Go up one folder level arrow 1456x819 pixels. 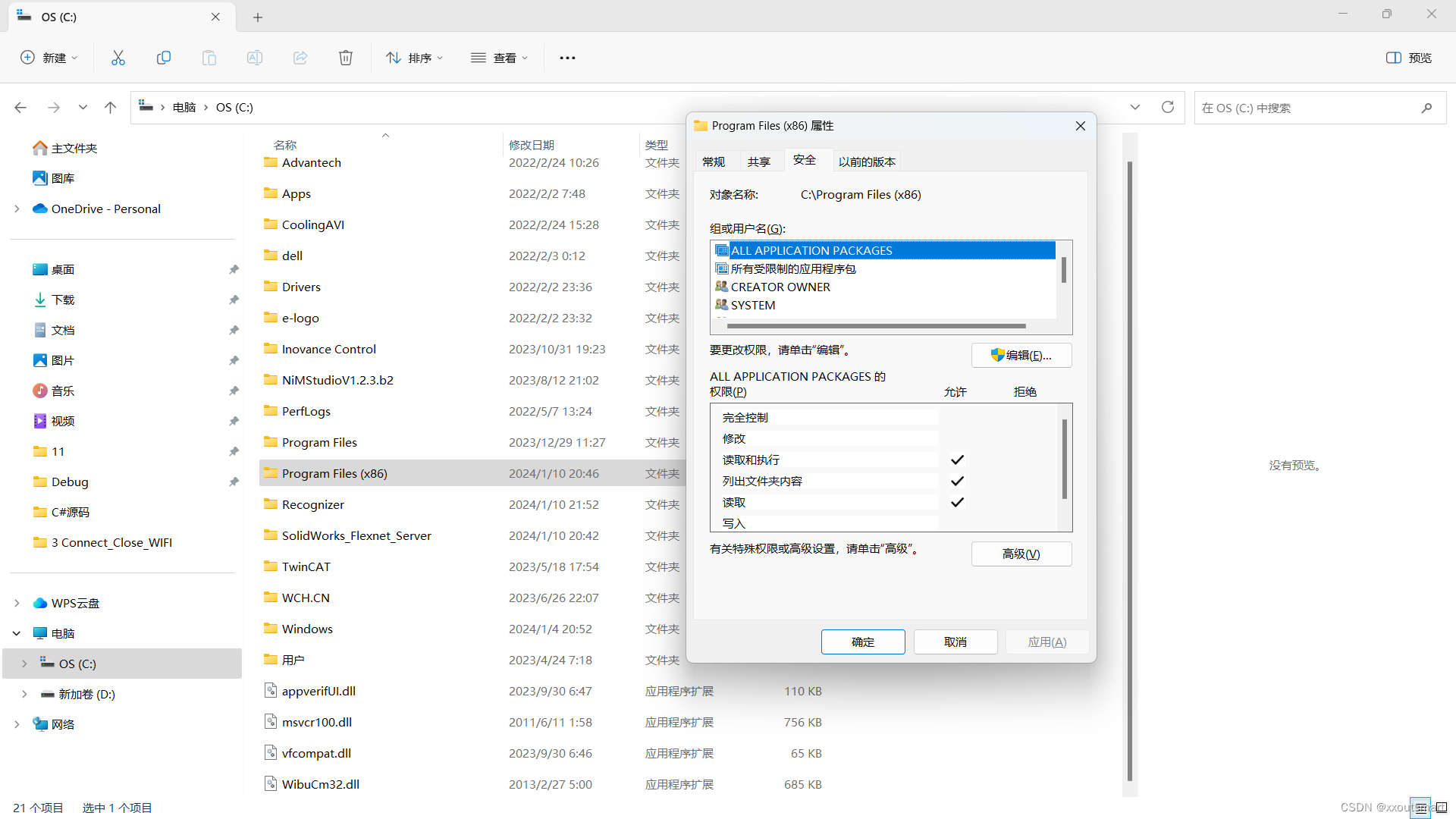pyautogui.click(x=111, y=108)
